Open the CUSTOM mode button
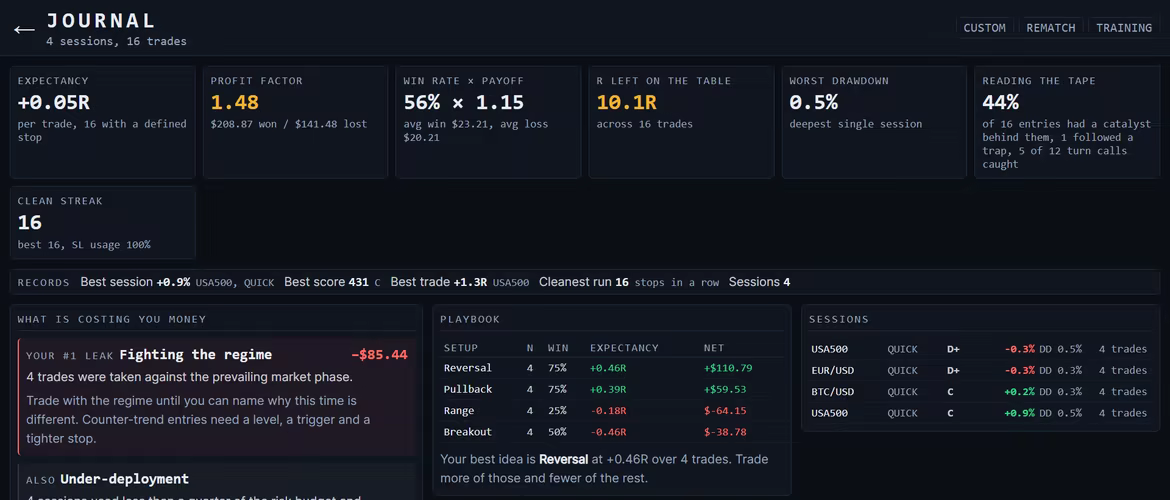Screen dimensions: 1170x500 [x=984, y=28]
